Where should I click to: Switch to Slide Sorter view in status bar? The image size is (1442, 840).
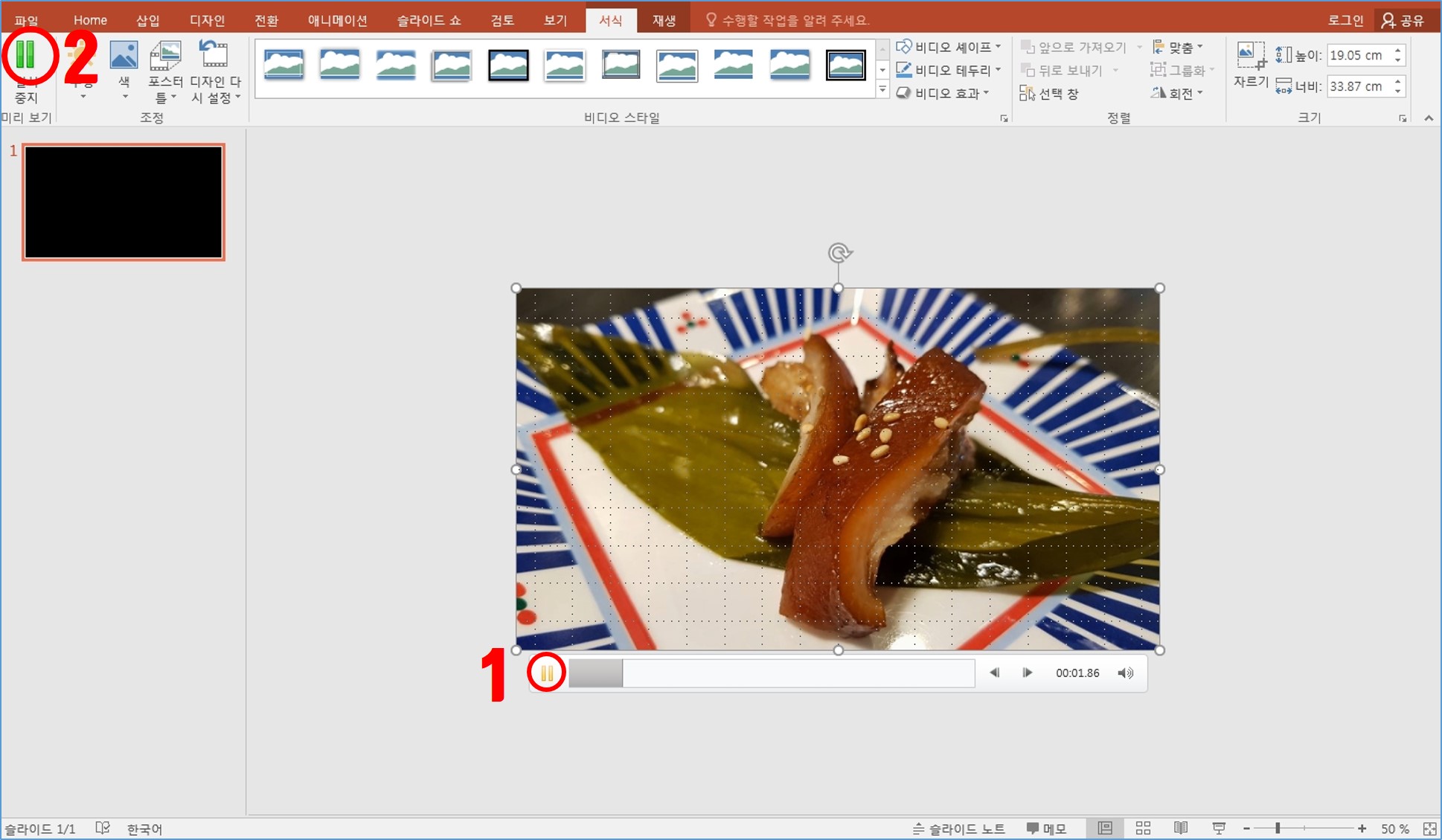pyautogui.click(x=1143, y=828)
